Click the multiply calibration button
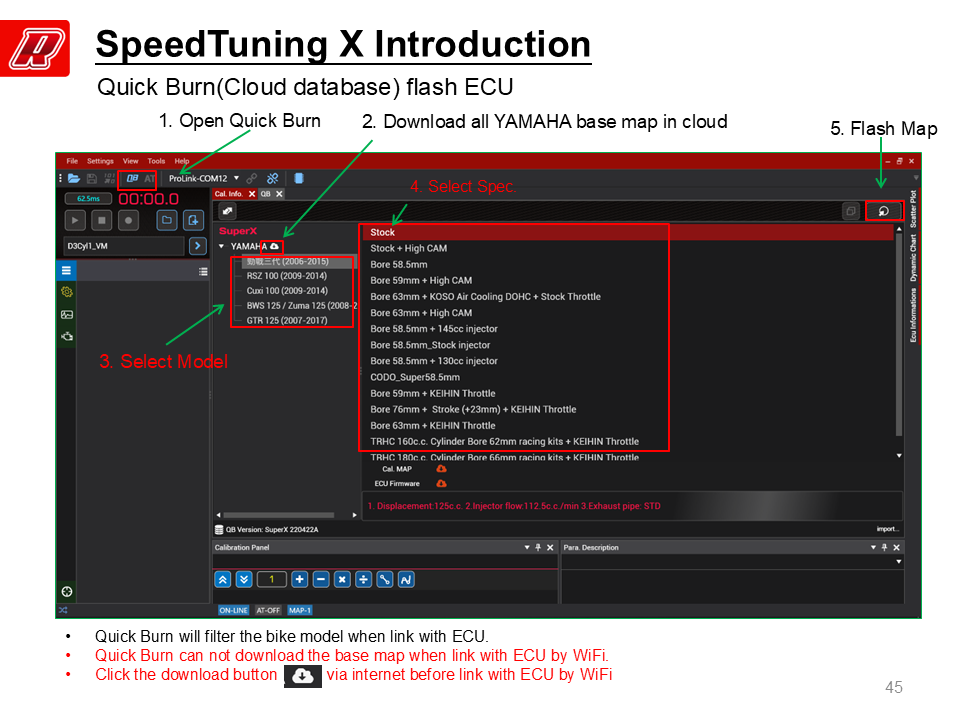This screenshot has width=960, height=720. coord(342,579)
